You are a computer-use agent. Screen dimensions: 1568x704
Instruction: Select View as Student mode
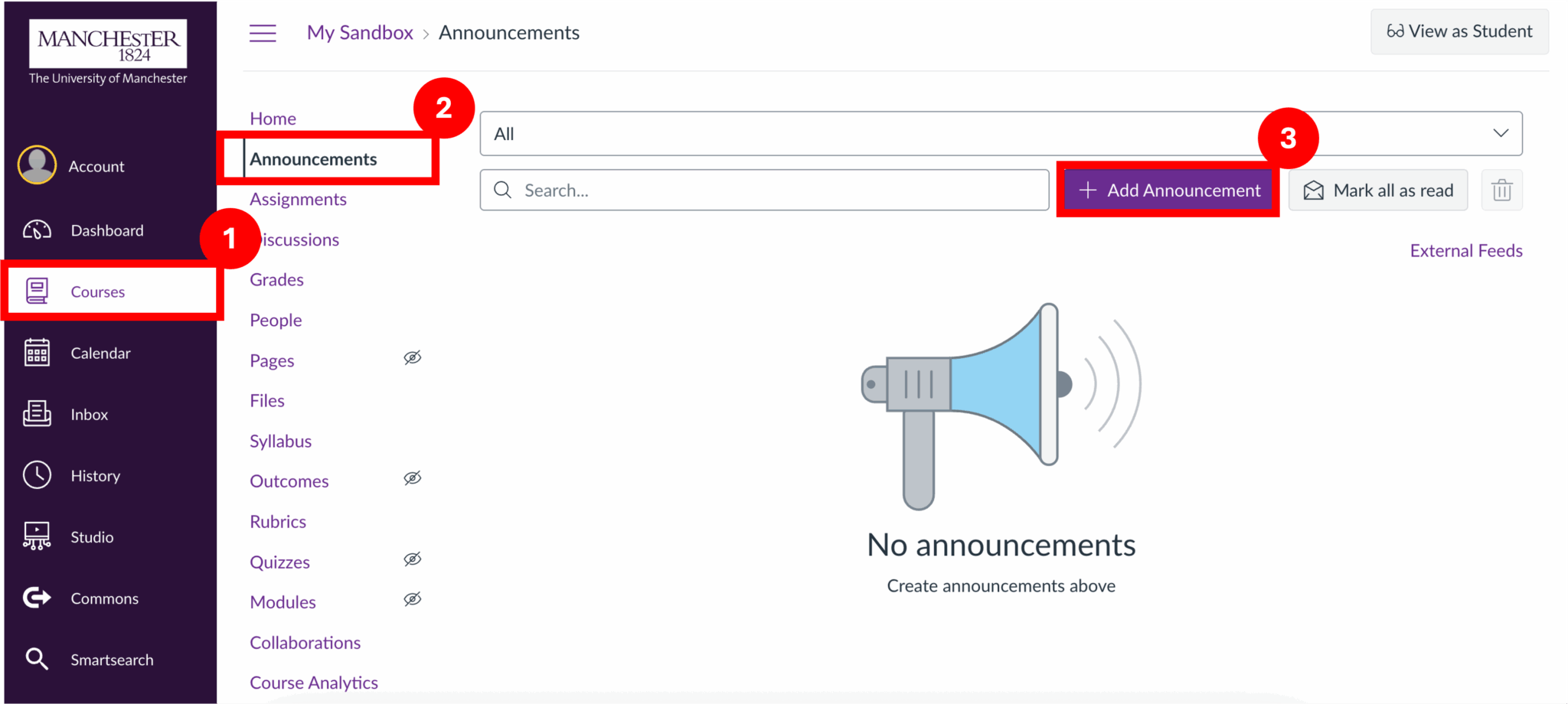(1459, 31)
